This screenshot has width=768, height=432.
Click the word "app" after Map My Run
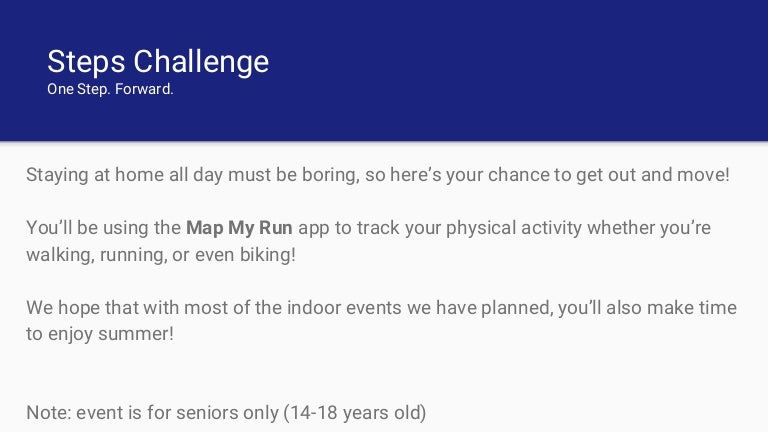point(314,227)
